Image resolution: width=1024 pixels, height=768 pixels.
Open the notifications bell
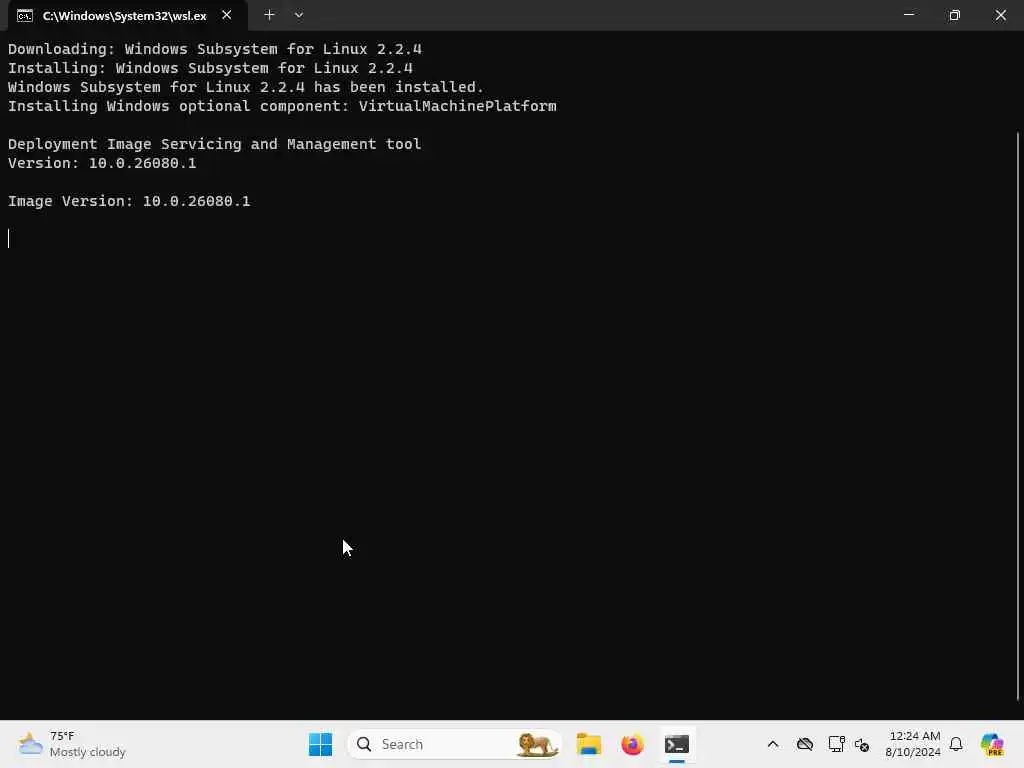coord(956,744)
